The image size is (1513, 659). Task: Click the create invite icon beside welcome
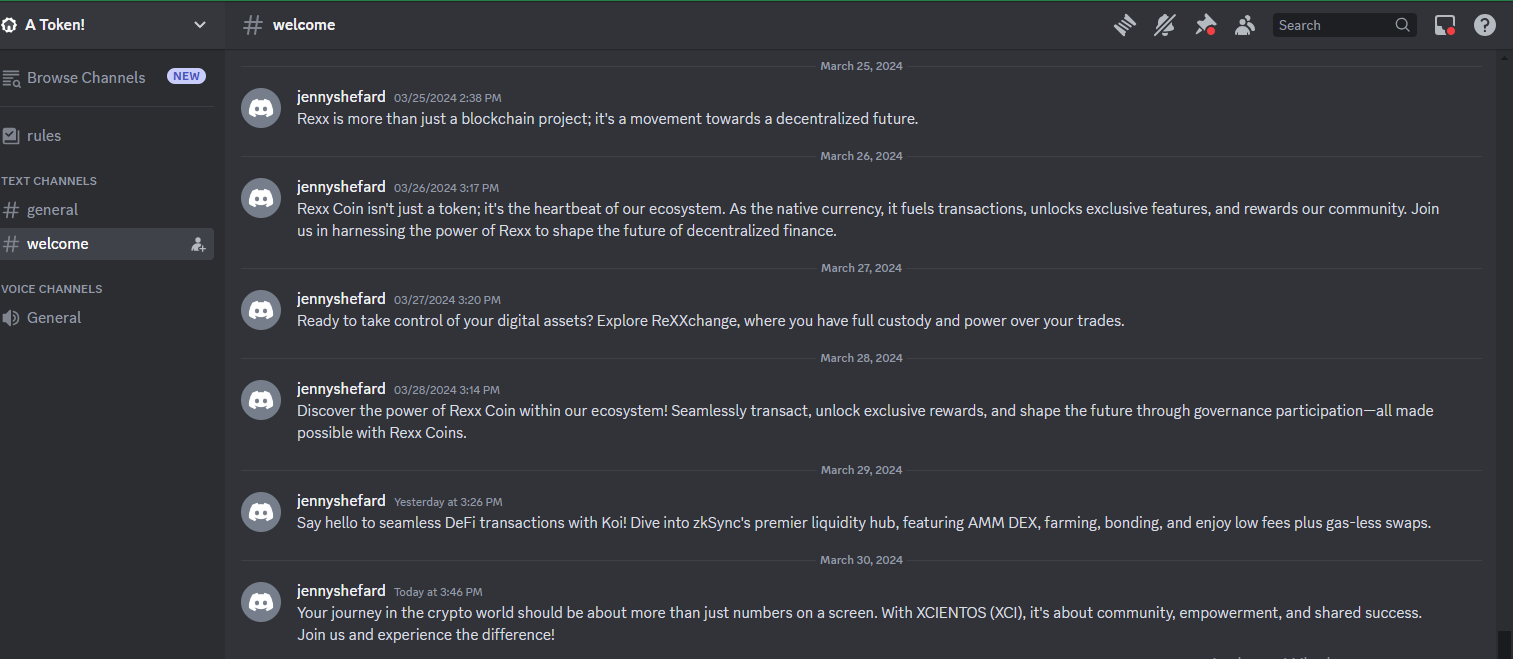coord(198,244)
